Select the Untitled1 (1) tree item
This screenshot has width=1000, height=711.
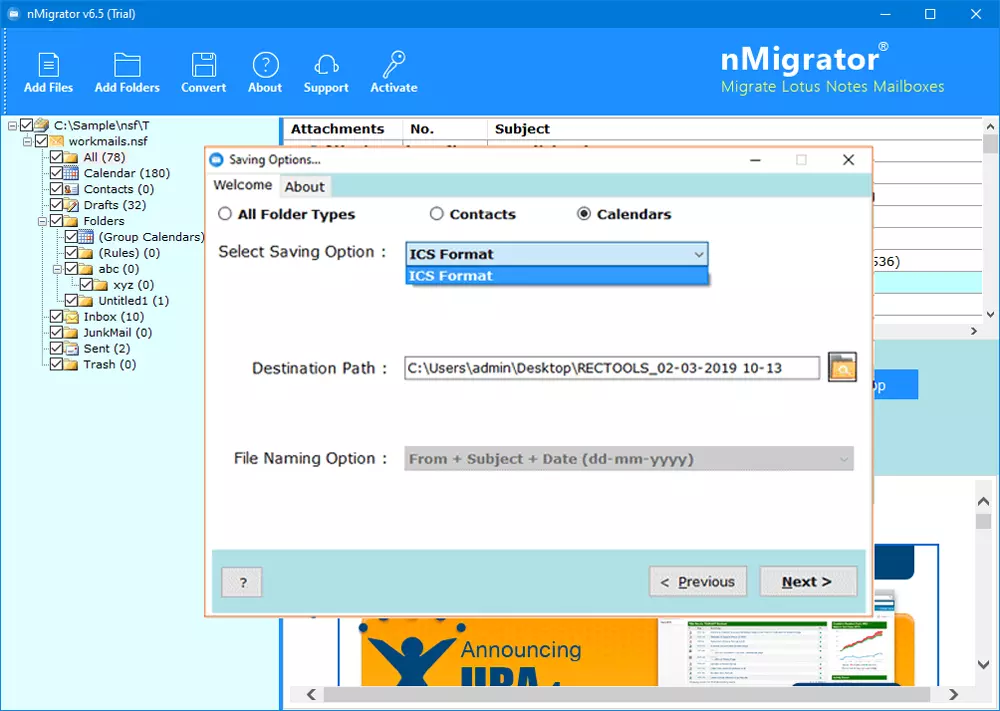133,301
